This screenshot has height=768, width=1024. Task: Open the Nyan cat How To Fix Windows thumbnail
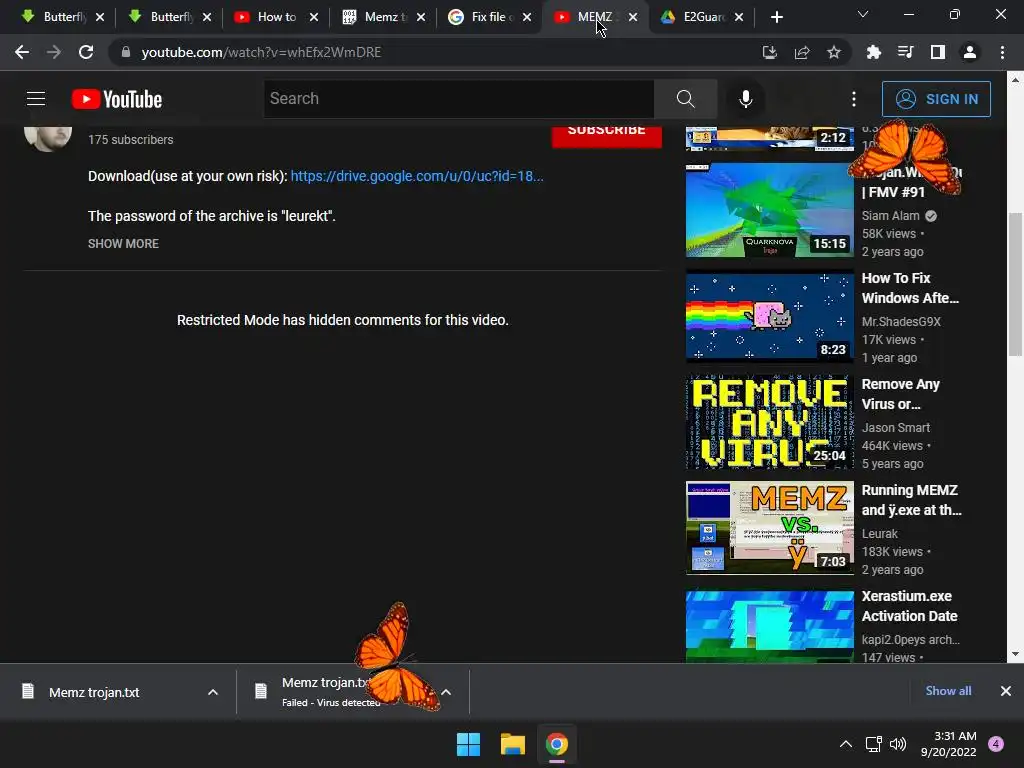point(769,316)
